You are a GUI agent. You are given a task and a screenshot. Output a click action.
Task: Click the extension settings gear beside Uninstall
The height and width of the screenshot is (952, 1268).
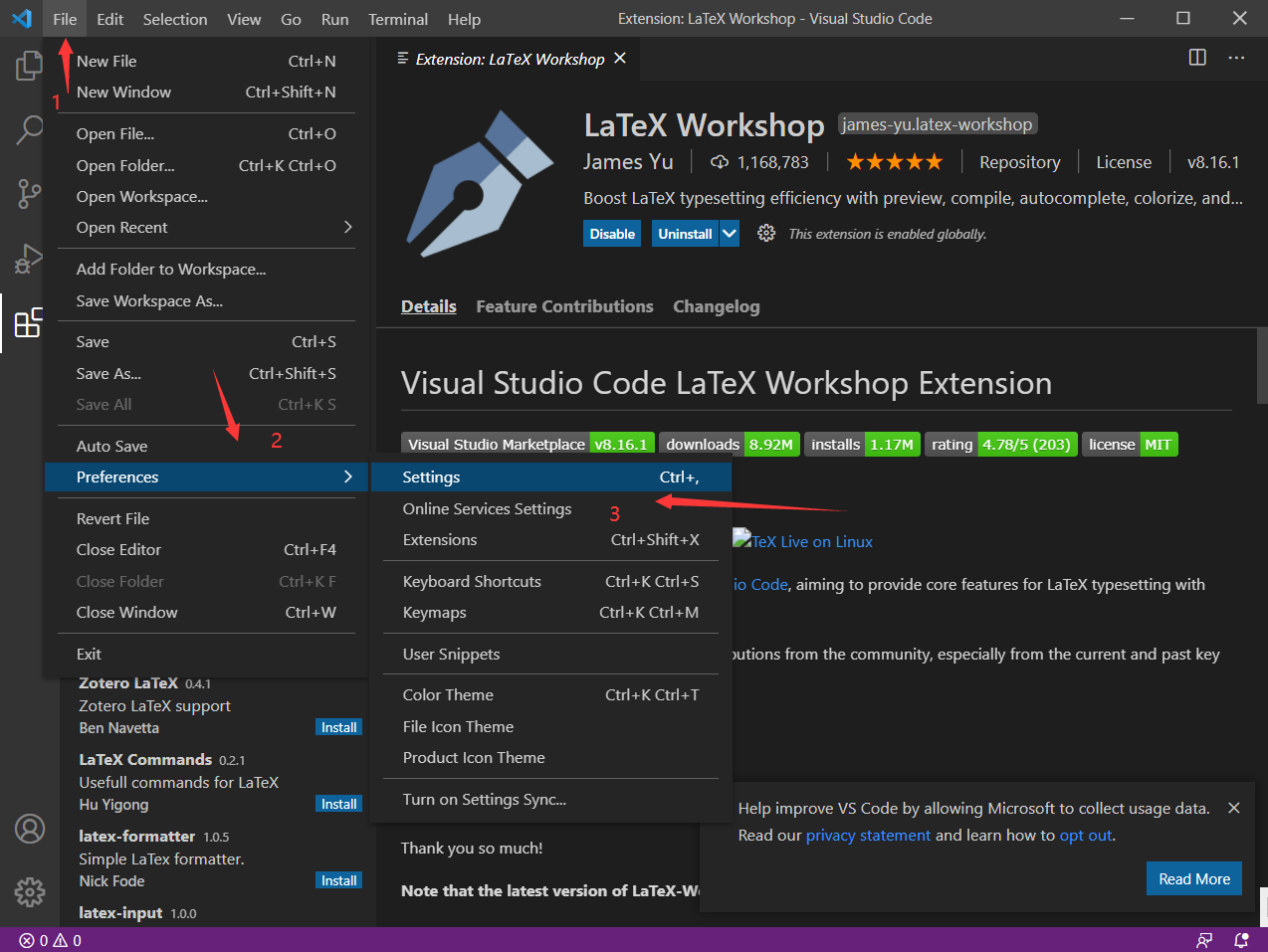coord(765,233)
